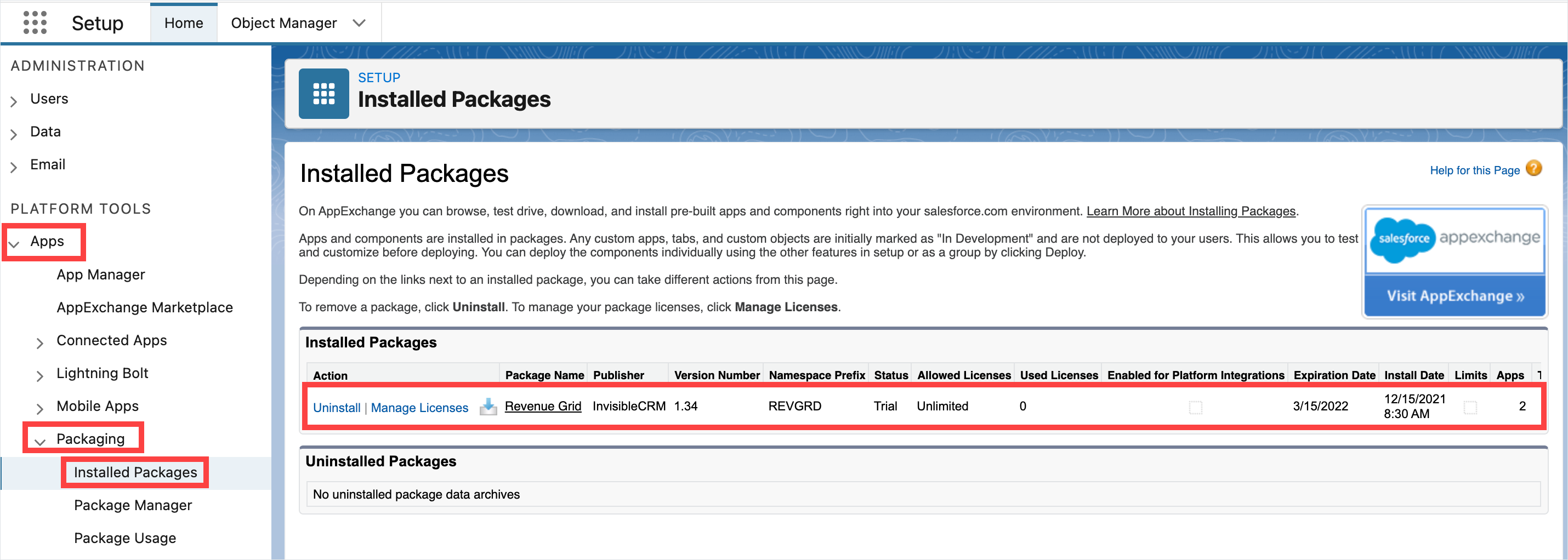Open Package Usage in the sidebar
1568x560 pixels.
click(125, 538)
